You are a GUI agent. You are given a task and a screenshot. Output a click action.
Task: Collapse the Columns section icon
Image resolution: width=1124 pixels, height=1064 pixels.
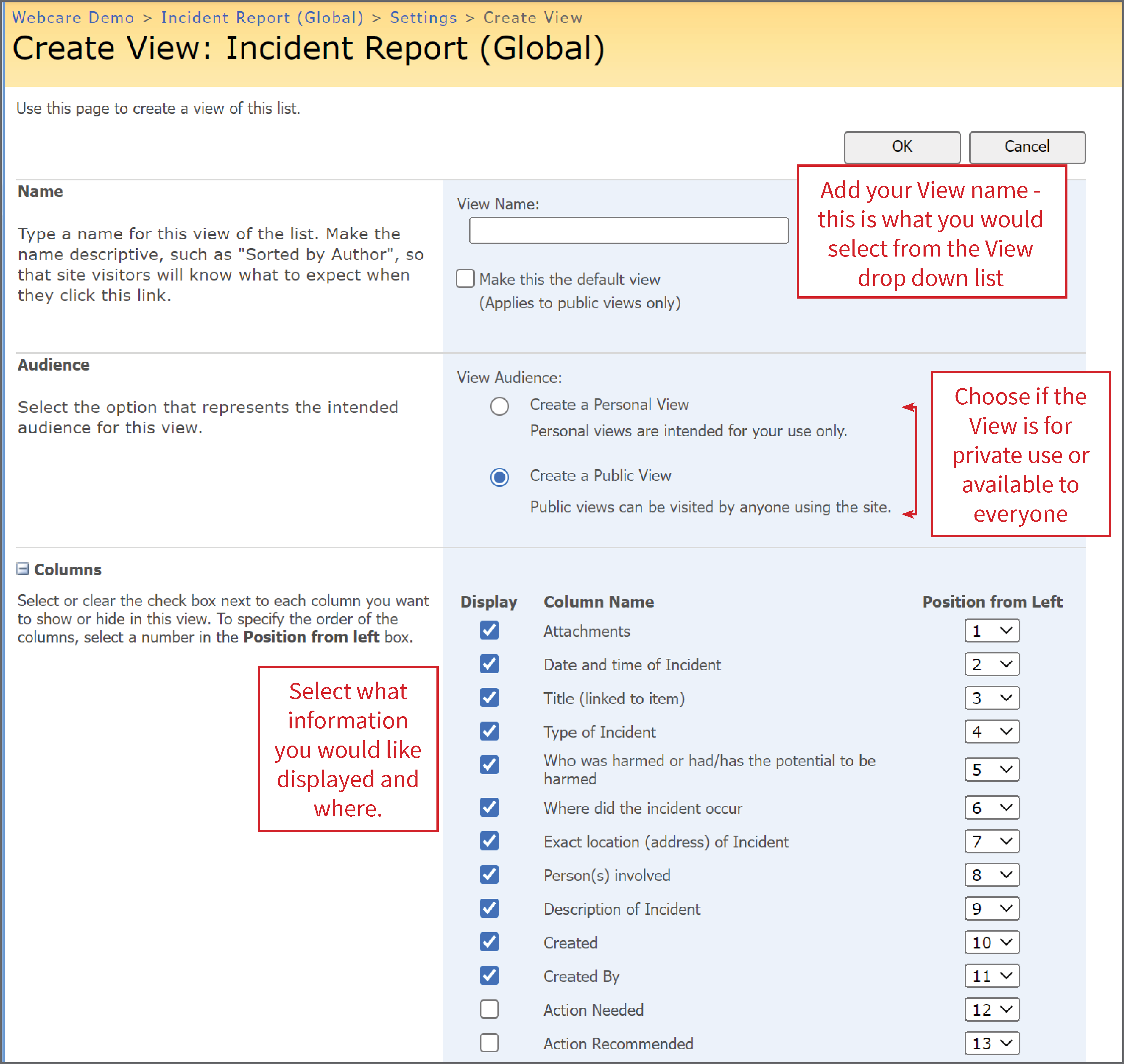(x=23, y=569)
